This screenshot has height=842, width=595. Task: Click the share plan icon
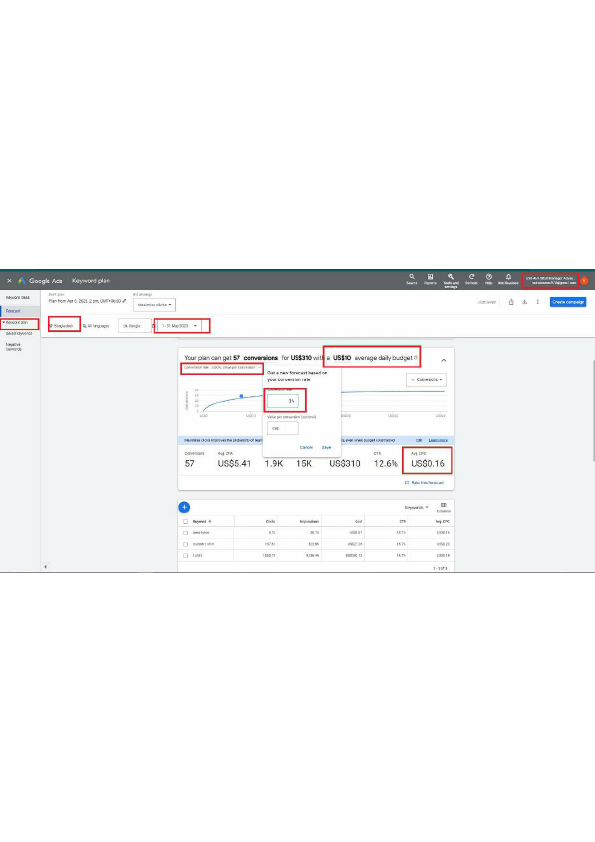511,302
